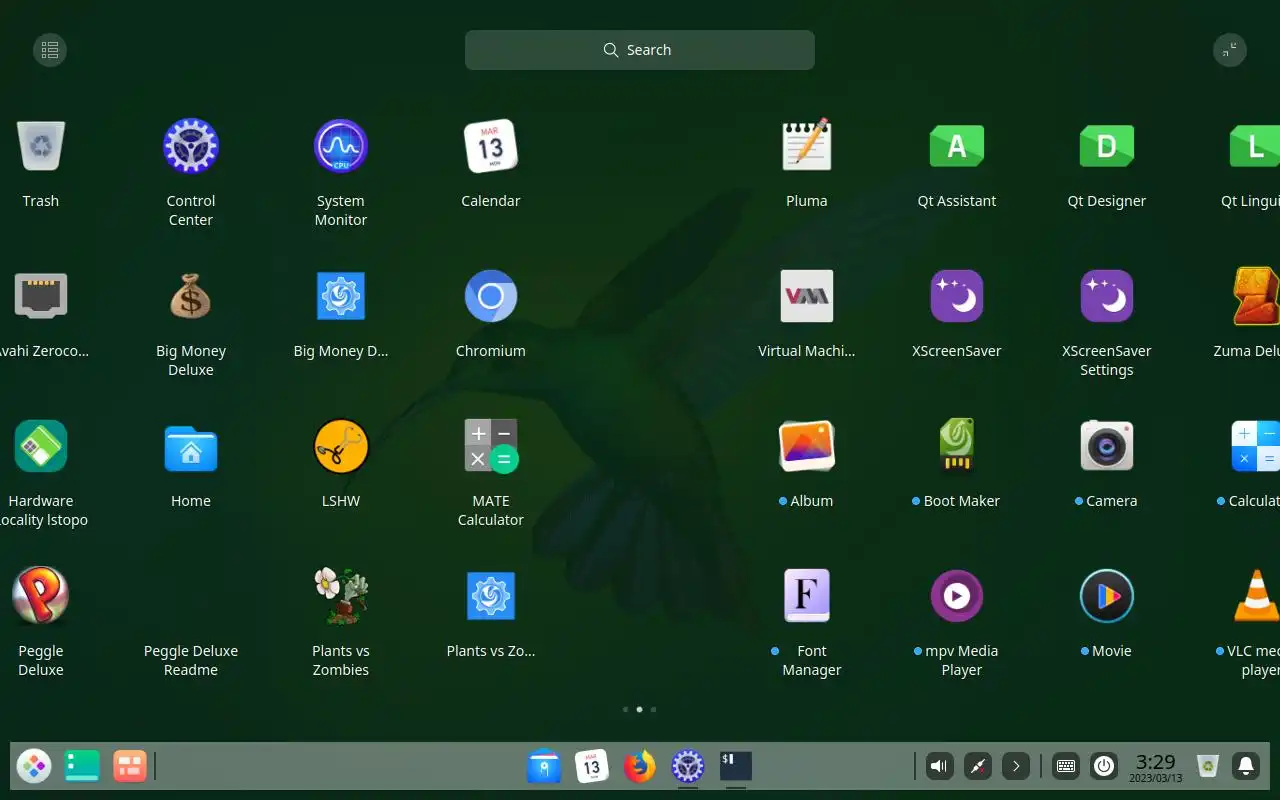Click the launcher button in the dock
This screenshot has width=1280, height=800.
point(34,767)
